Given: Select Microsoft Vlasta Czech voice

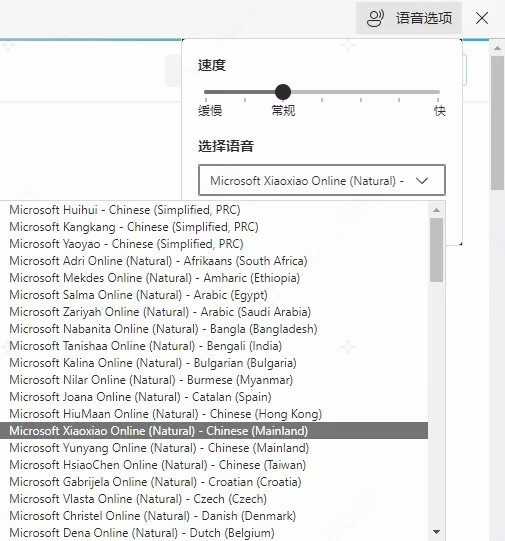Looking at the screenshot, I should [214, 499].
